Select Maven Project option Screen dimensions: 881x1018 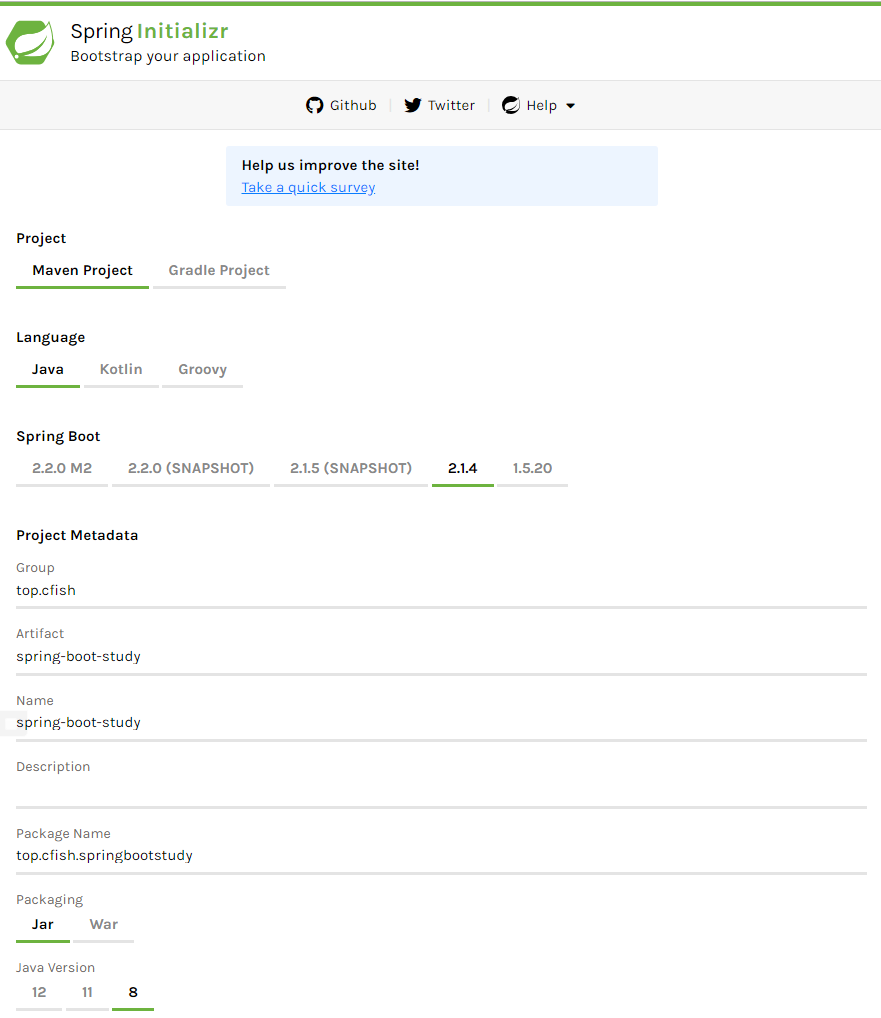(x=82, y=271)
